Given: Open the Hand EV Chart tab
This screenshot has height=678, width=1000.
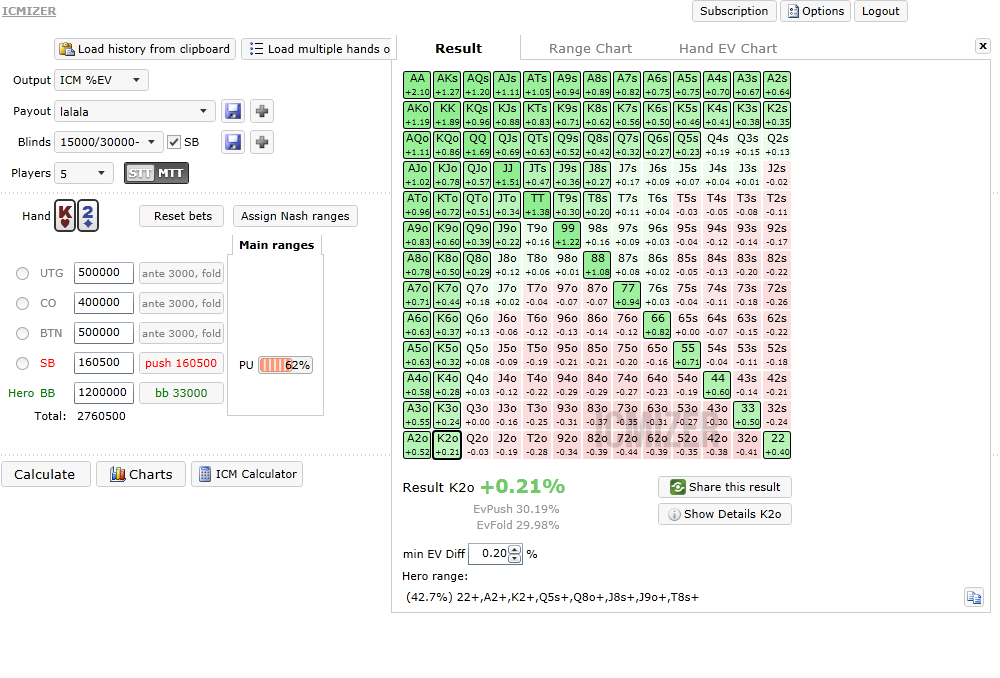Looking at the screenshot, I should tap(727, 48).
